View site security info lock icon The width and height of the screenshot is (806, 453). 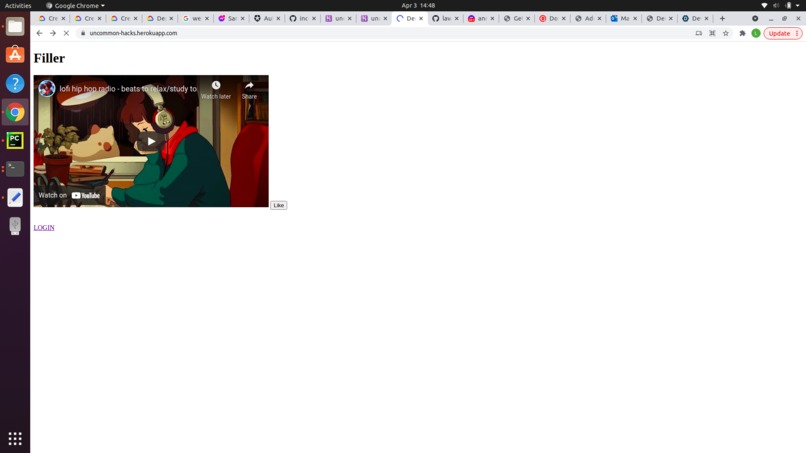click(83, 33)
